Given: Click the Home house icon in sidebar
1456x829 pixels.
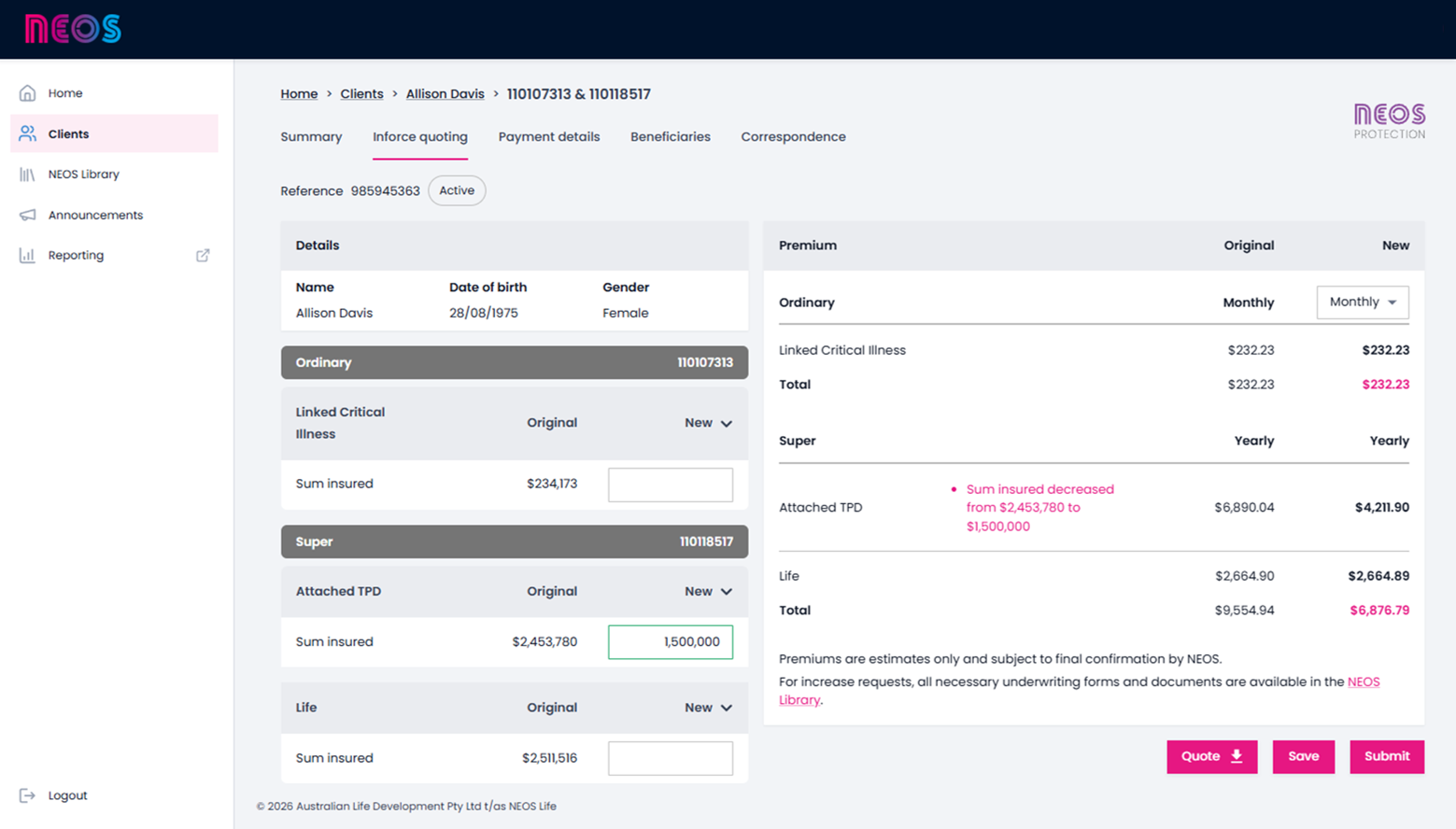Looking at the screenshot, I should 28,93.
